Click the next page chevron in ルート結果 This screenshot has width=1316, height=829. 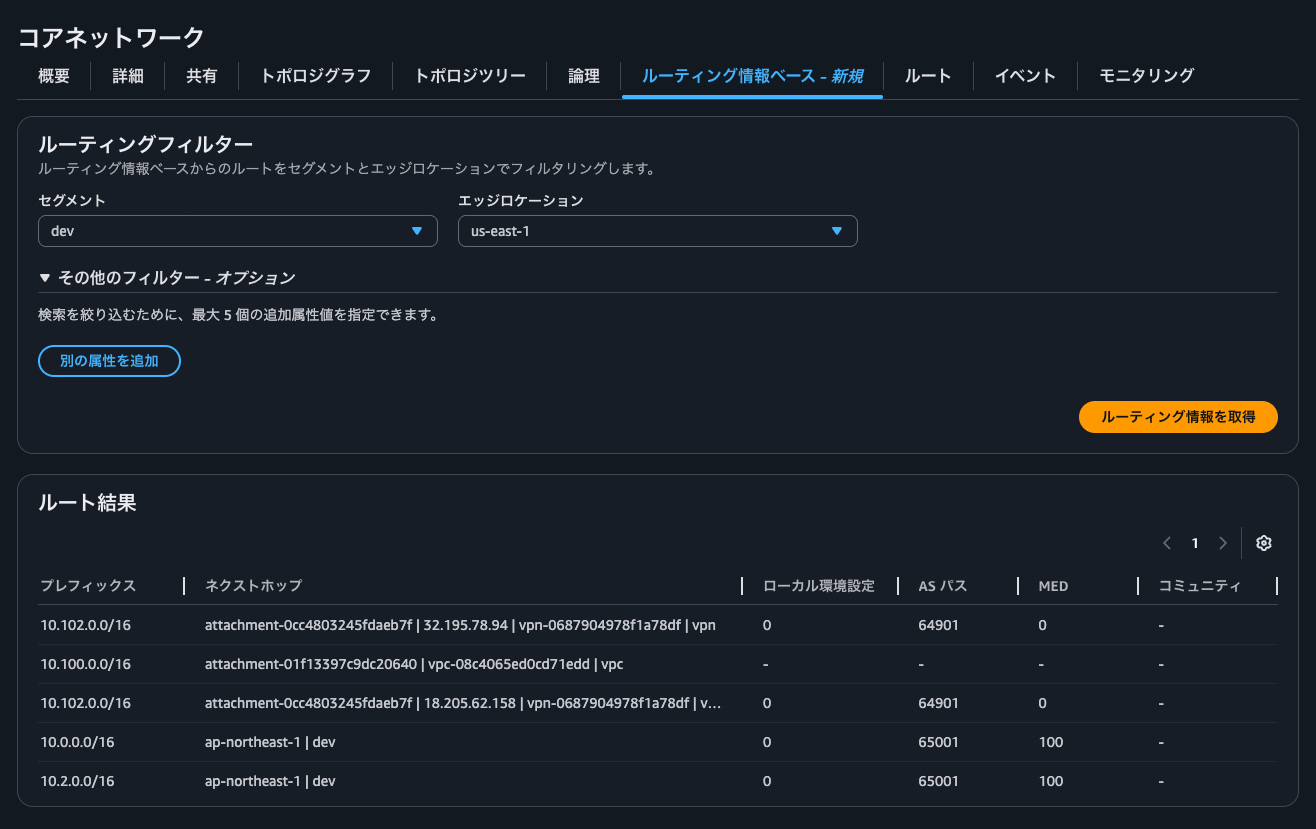pos(1222,542)
